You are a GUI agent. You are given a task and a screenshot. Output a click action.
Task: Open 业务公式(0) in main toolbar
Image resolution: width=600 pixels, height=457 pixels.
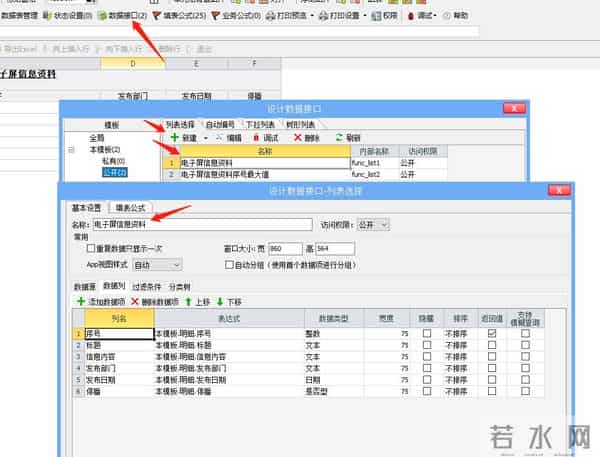(236, 16)
